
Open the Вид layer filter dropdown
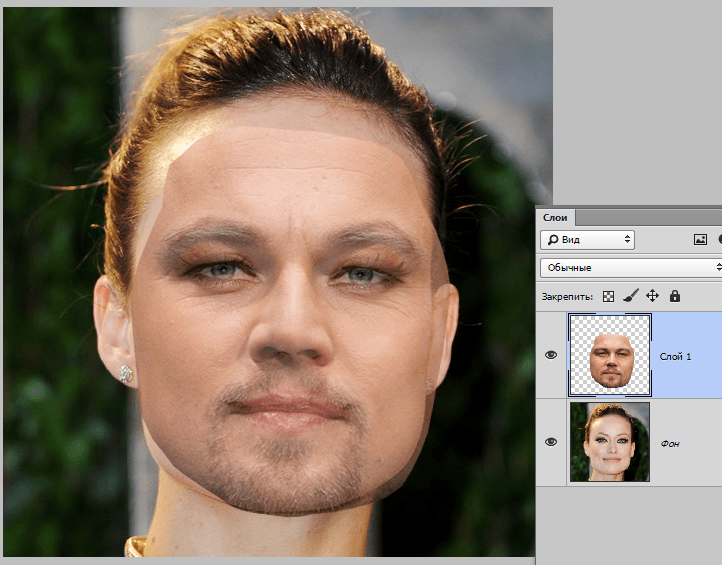(587, 239)
